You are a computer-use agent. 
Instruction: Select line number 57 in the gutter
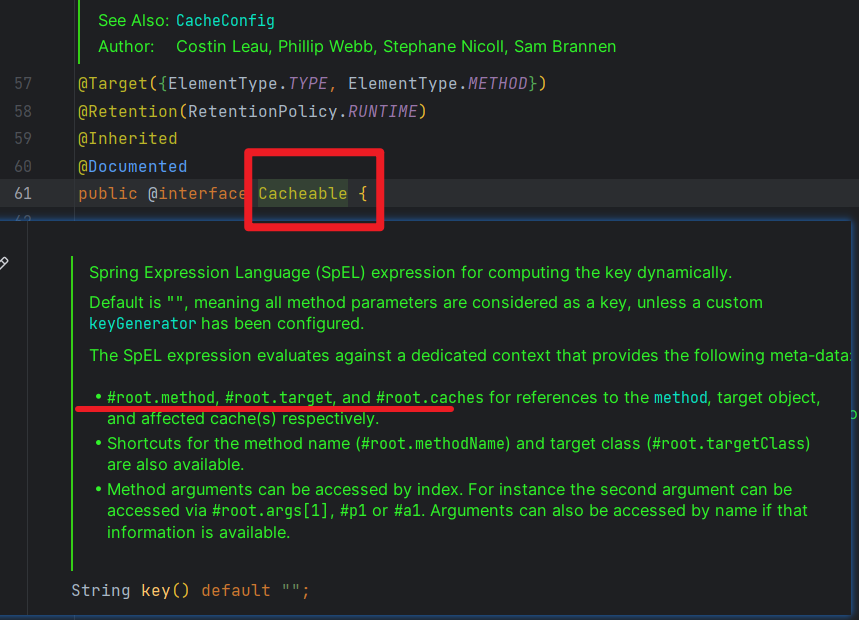pos(23,83)
